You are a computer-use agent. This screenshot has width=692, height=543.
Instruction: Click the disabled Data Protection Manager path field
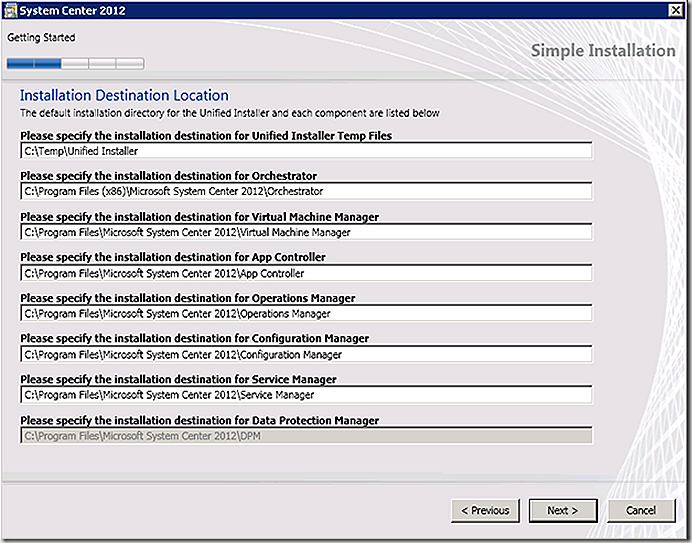(306, 436)
